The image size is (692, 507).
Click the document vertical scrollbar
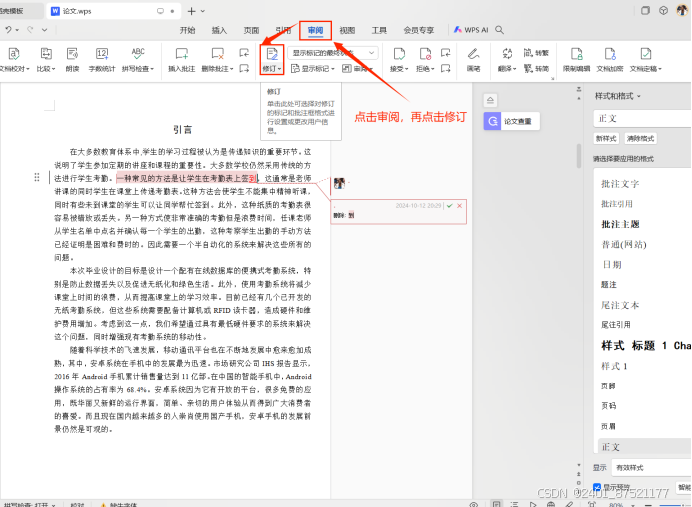579,156
